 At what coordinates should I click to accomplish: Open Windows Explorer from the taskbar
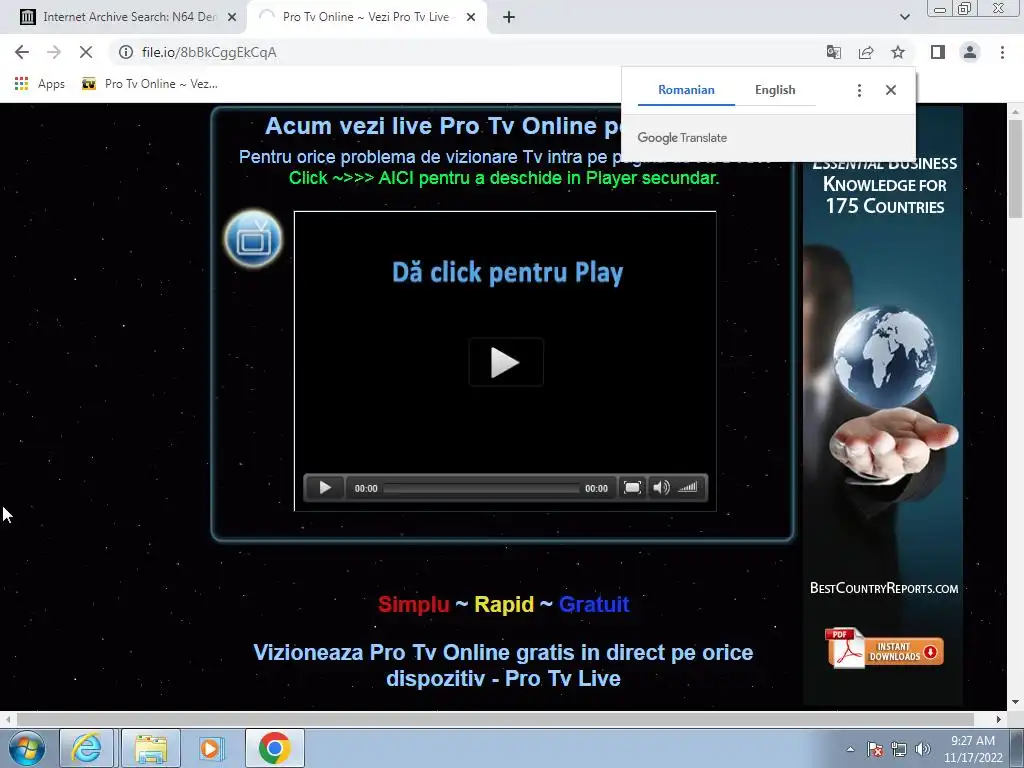pos(151,748)
